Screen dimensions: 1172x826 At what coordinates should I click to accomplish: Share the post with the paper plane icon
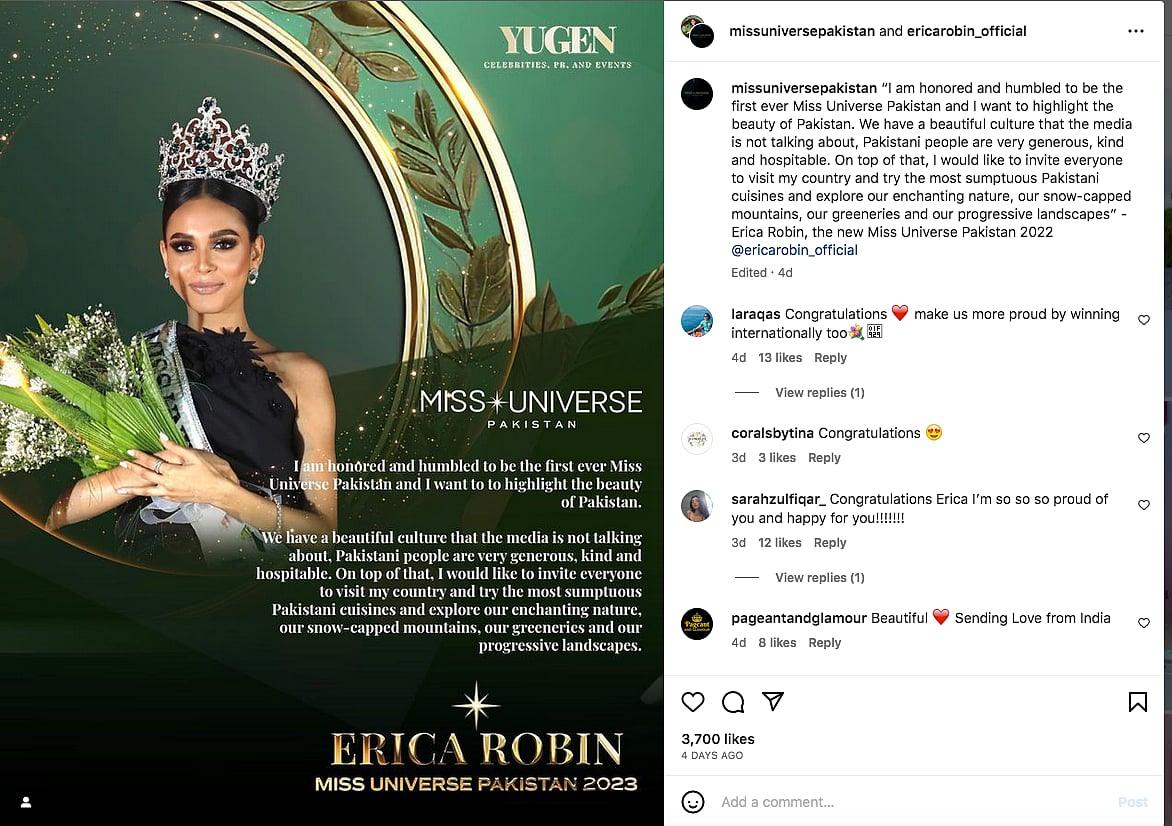tap(773, 701)
